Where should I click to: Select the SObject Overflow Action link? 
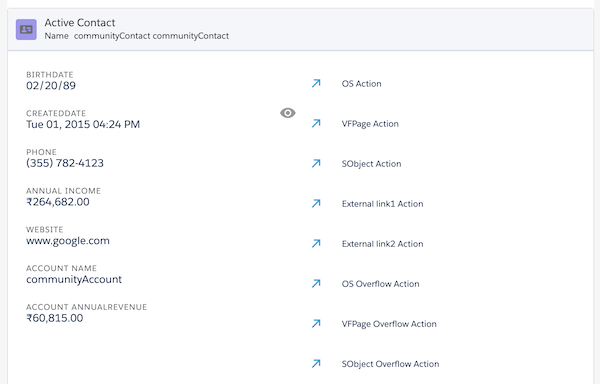(x=390, y=364)
